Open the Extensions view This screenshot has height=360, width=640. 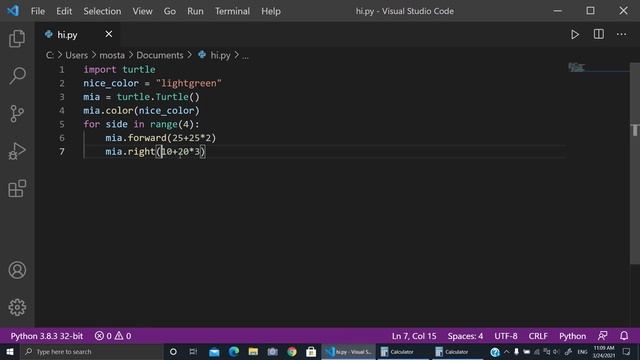17,188
